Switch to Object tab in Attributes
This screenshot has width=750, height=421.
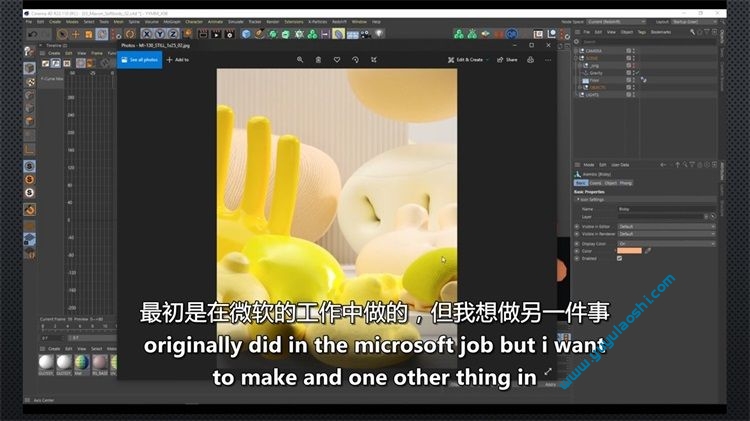pos(610,183)
